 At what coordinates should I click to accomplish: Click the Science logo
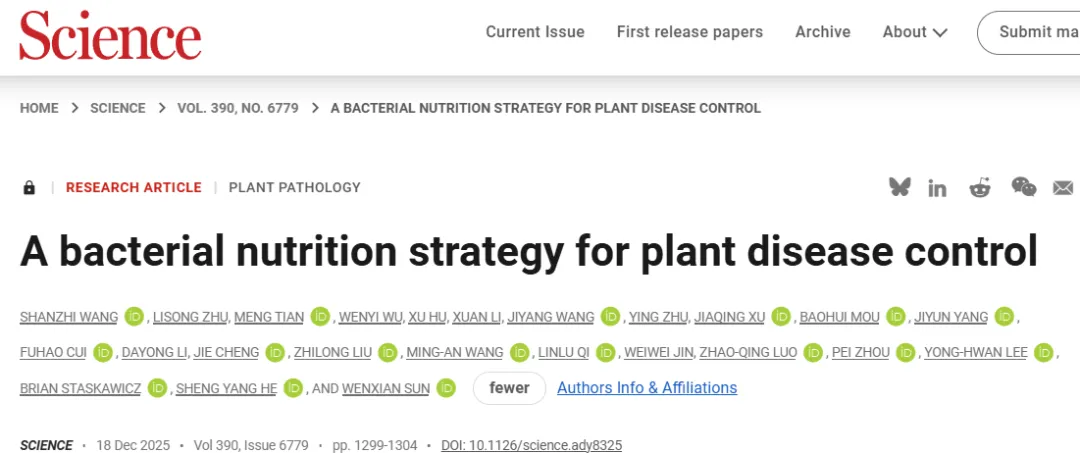click(110, 36)
